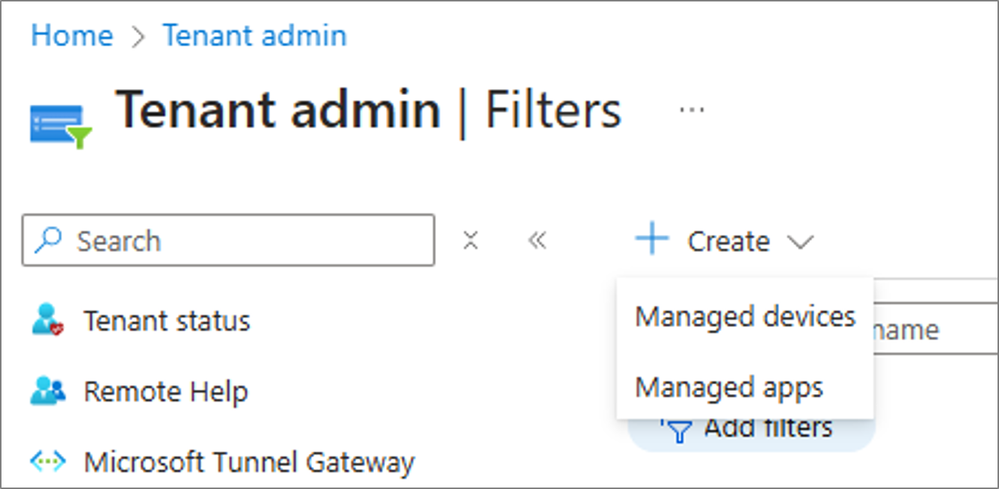Click the Add filters button

click(x=752, y=434)
